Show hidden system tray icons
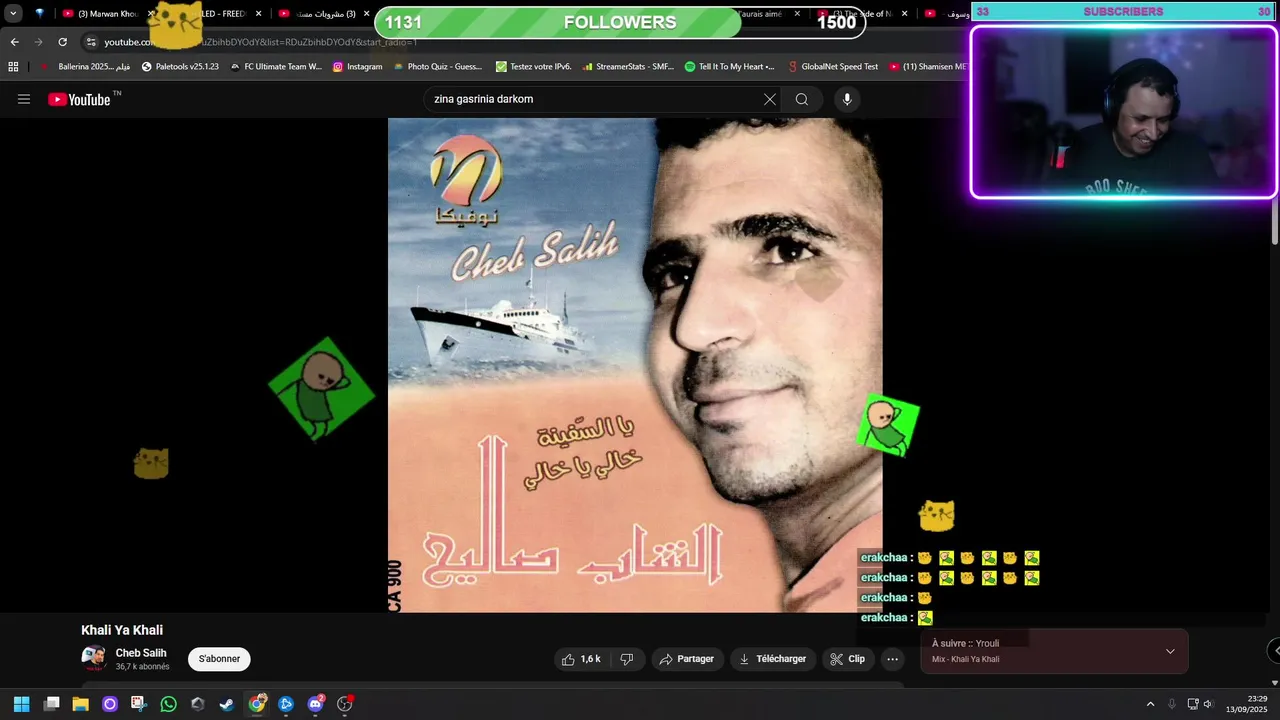Screen dimensions: 1280x720 1150,704
